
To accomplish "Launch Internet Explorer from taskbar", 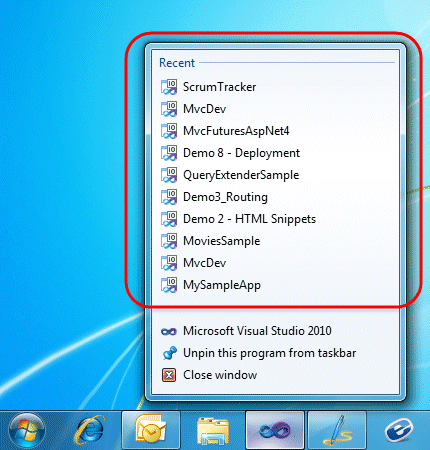I will [x=89, y=431].
